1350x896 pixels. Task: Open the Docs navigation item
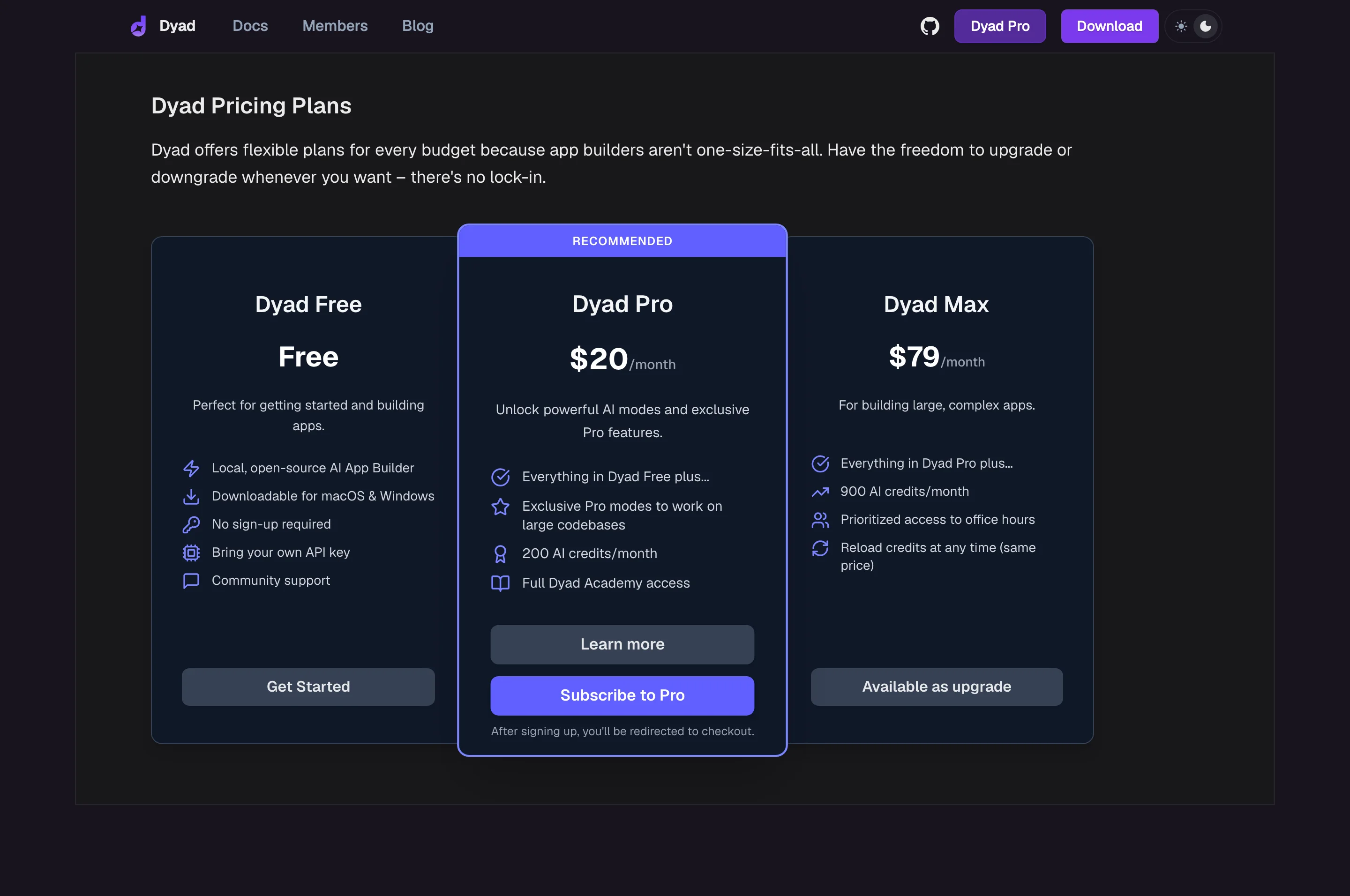pyautogui.click(x=250, y=26)
